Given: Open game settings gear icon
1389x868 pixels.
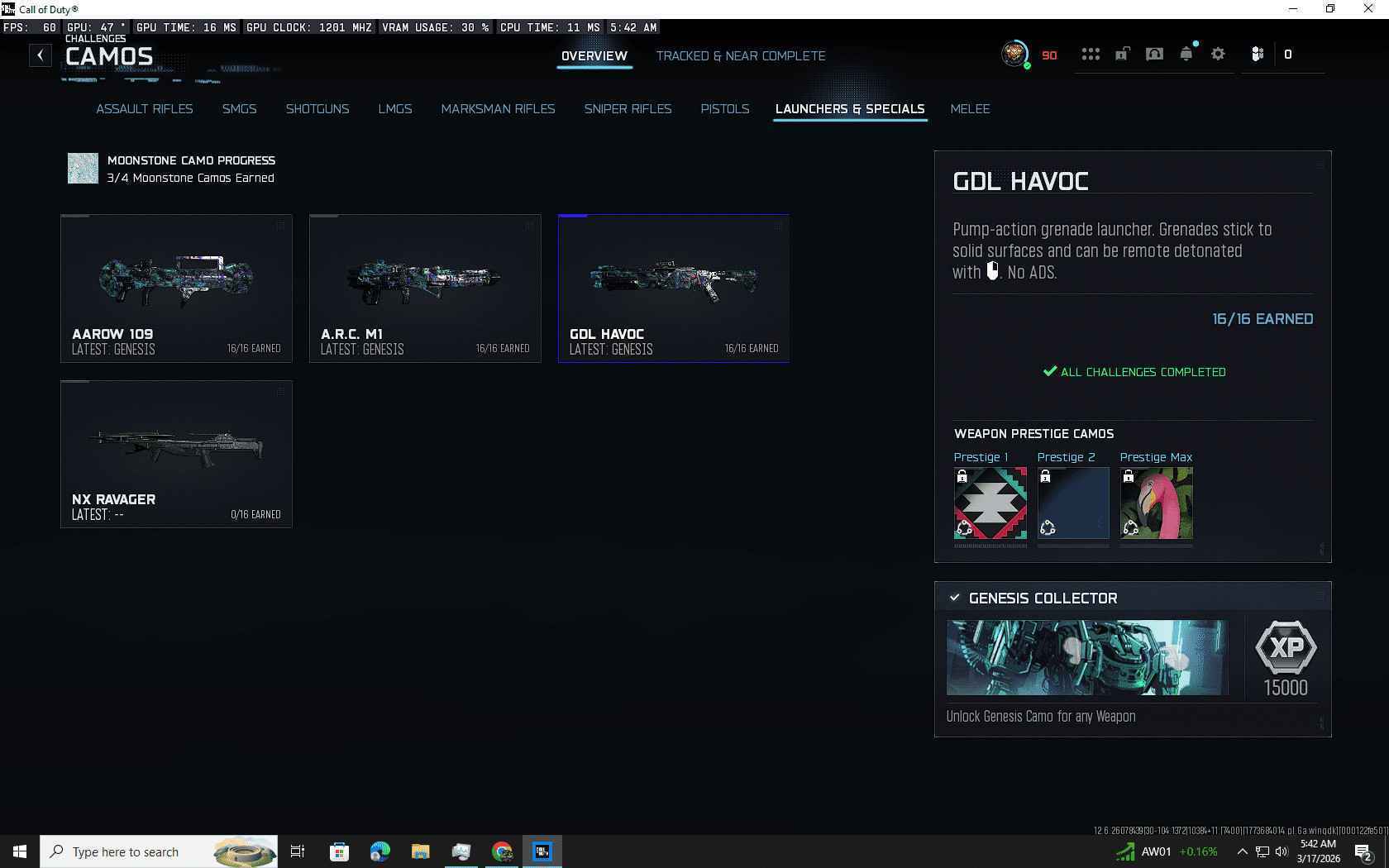Looking at the screenshot, I should tap(1218, 55).
